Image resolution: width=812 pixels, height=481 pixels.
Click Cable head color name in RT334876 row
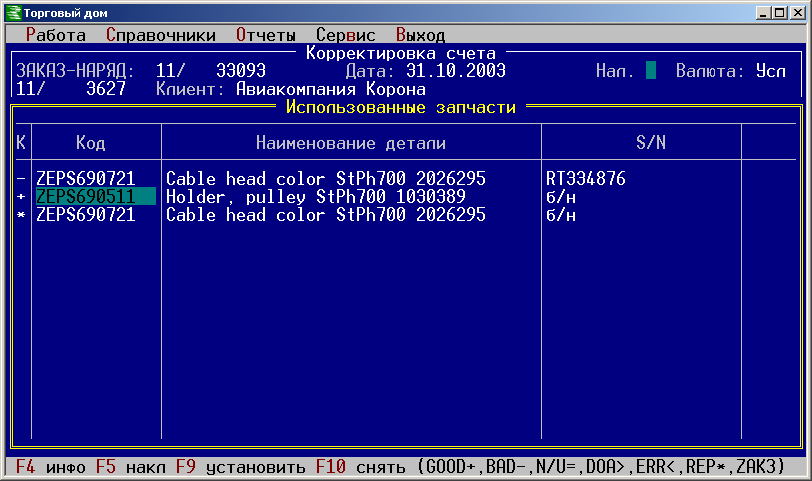pos(326,179)
